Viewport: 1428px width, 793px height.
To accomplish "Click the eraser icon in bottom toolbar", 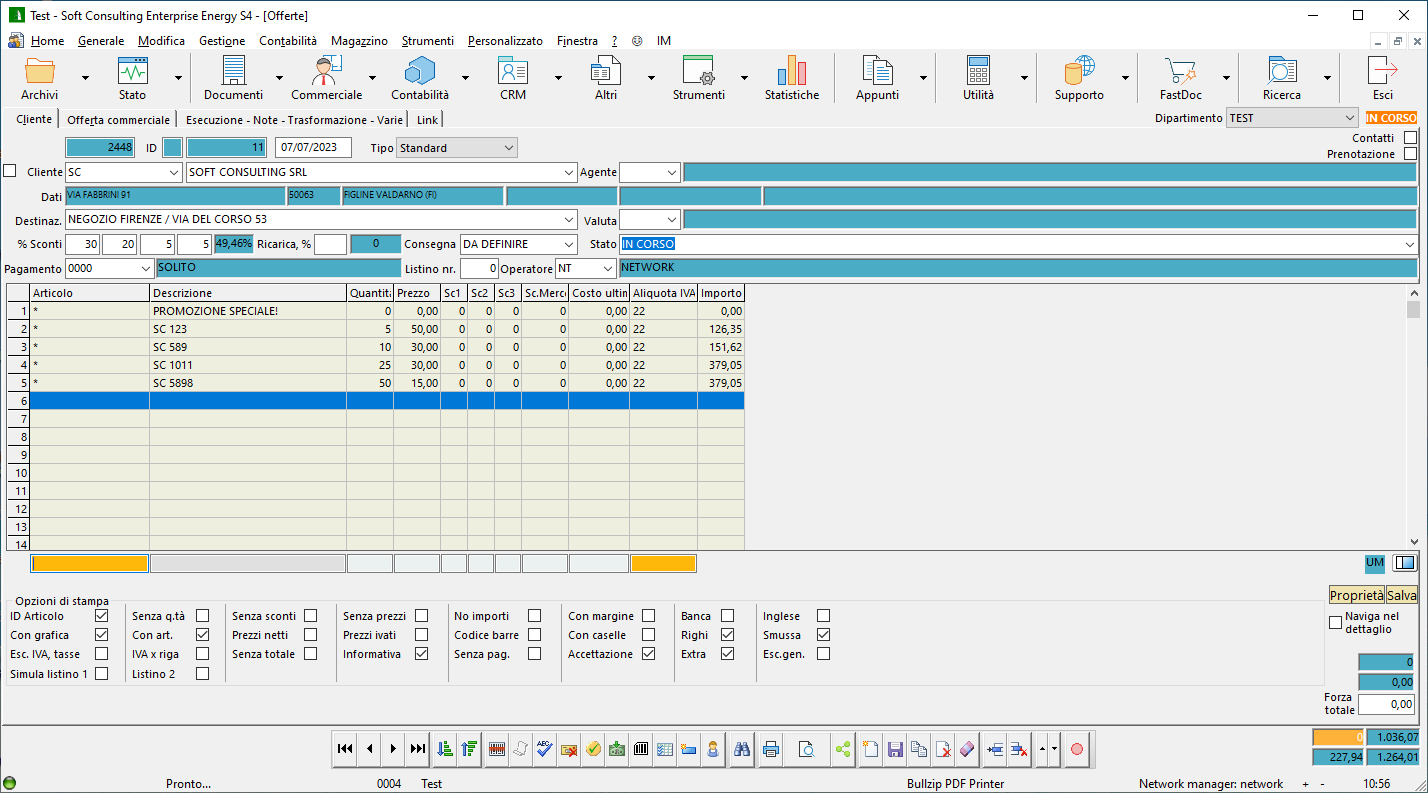I will (x=966, y=749).
